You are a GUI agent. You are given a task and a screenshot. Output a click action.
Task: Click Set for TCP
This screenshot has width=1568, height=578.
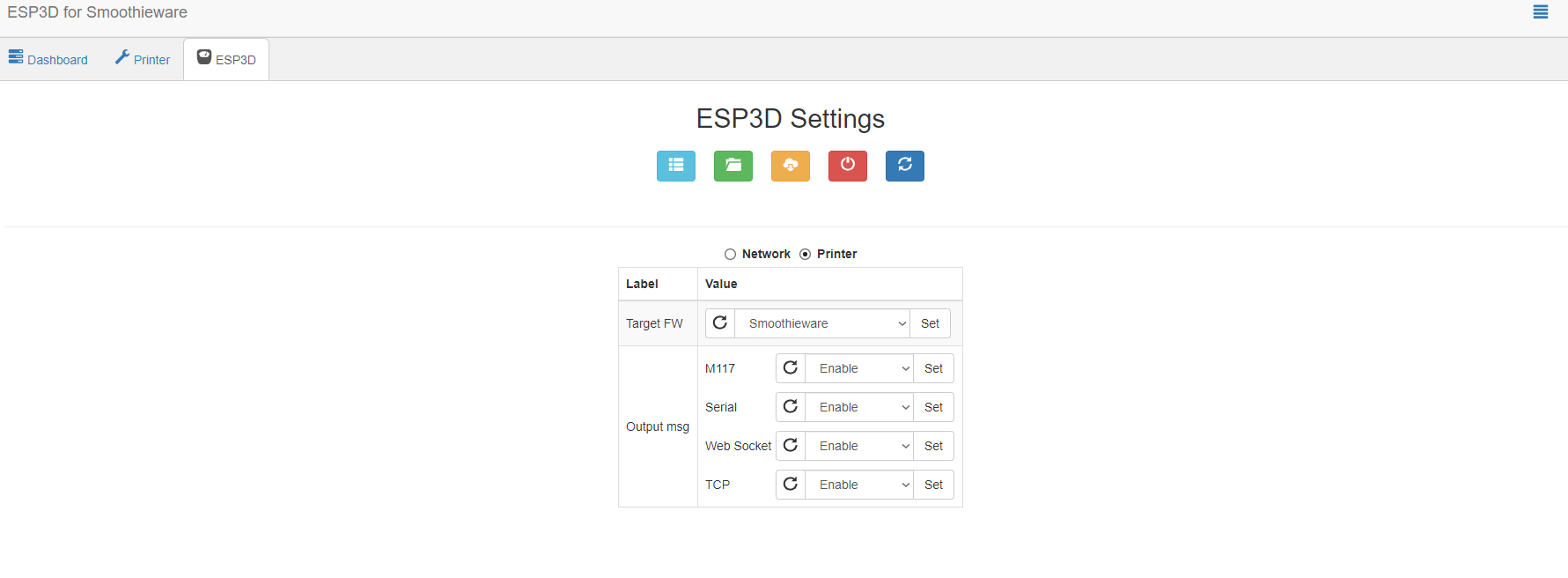[x=933, y=485]
